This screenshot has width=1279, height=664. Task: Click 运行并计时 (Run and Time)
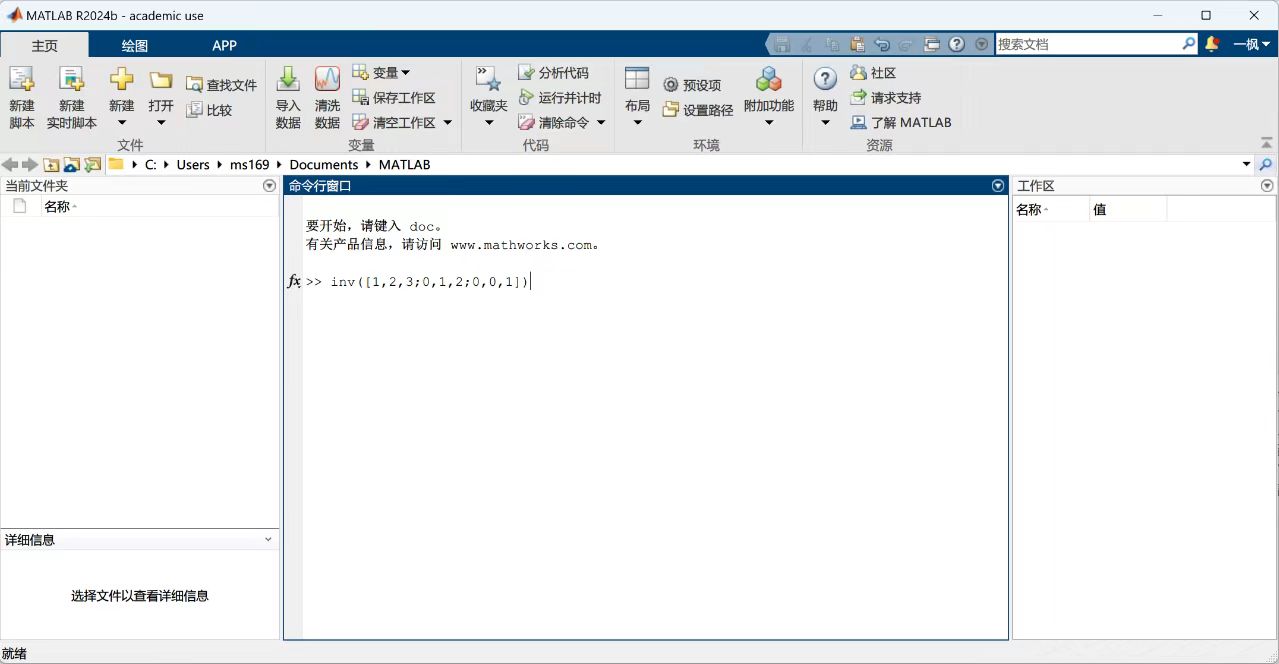tap(560, 97)
